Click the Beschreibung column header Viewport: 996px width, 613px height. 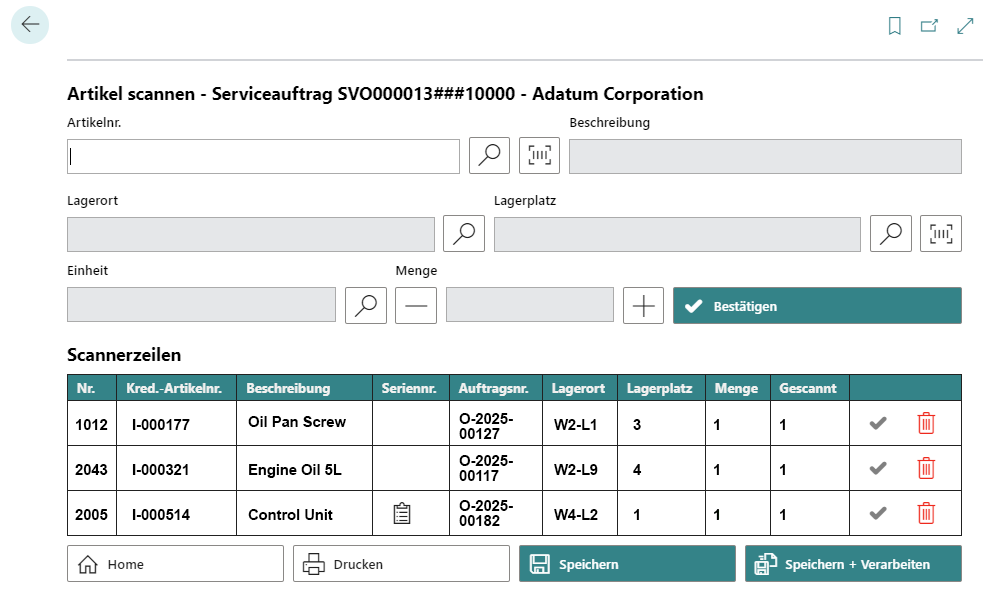304,388
